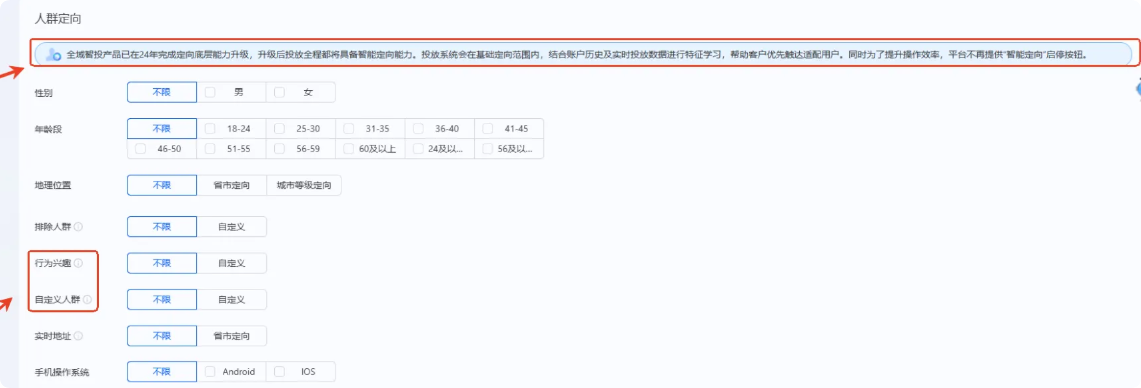The image size is (1141, 388).
Task: Enable the Android operating system checkbox
Action: coord(210,372)
